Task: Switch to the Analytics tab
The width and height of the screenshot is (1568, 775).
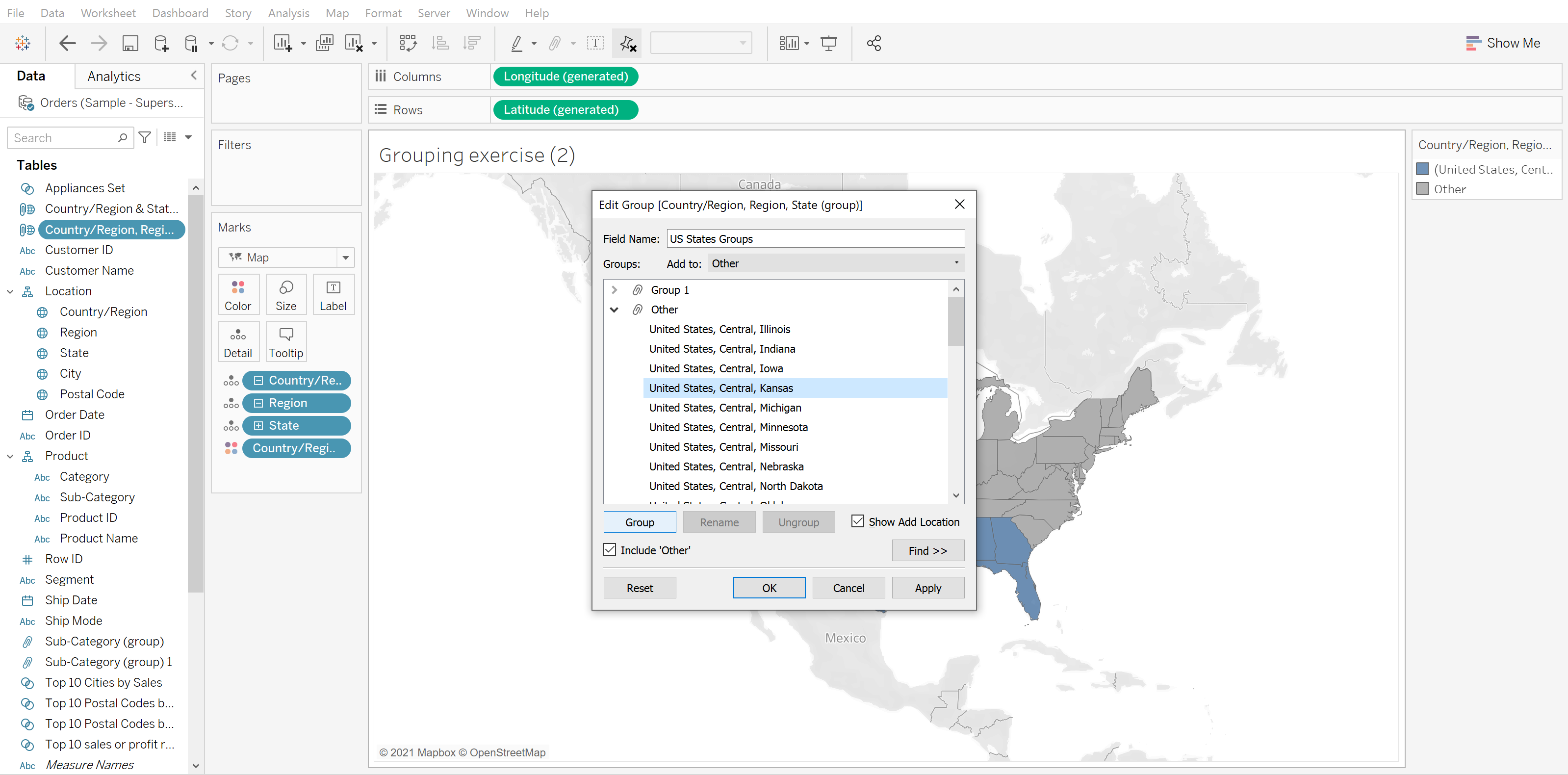Action: pos(114,76)
